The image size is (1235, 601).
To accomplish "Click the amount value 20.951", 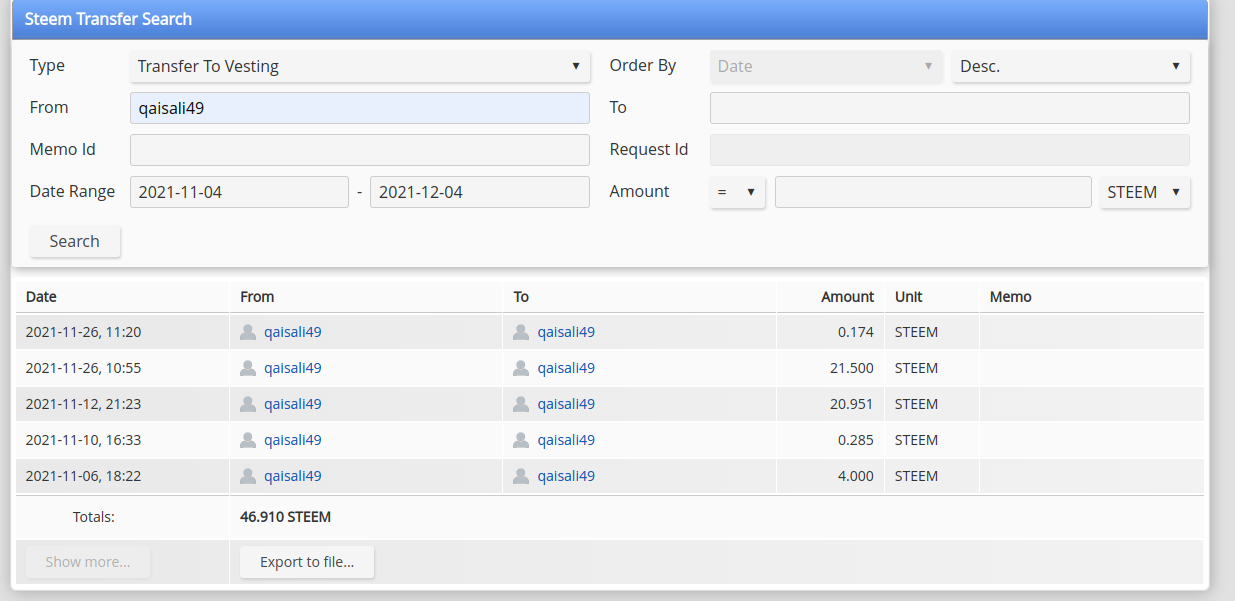I will coord(852,404).
